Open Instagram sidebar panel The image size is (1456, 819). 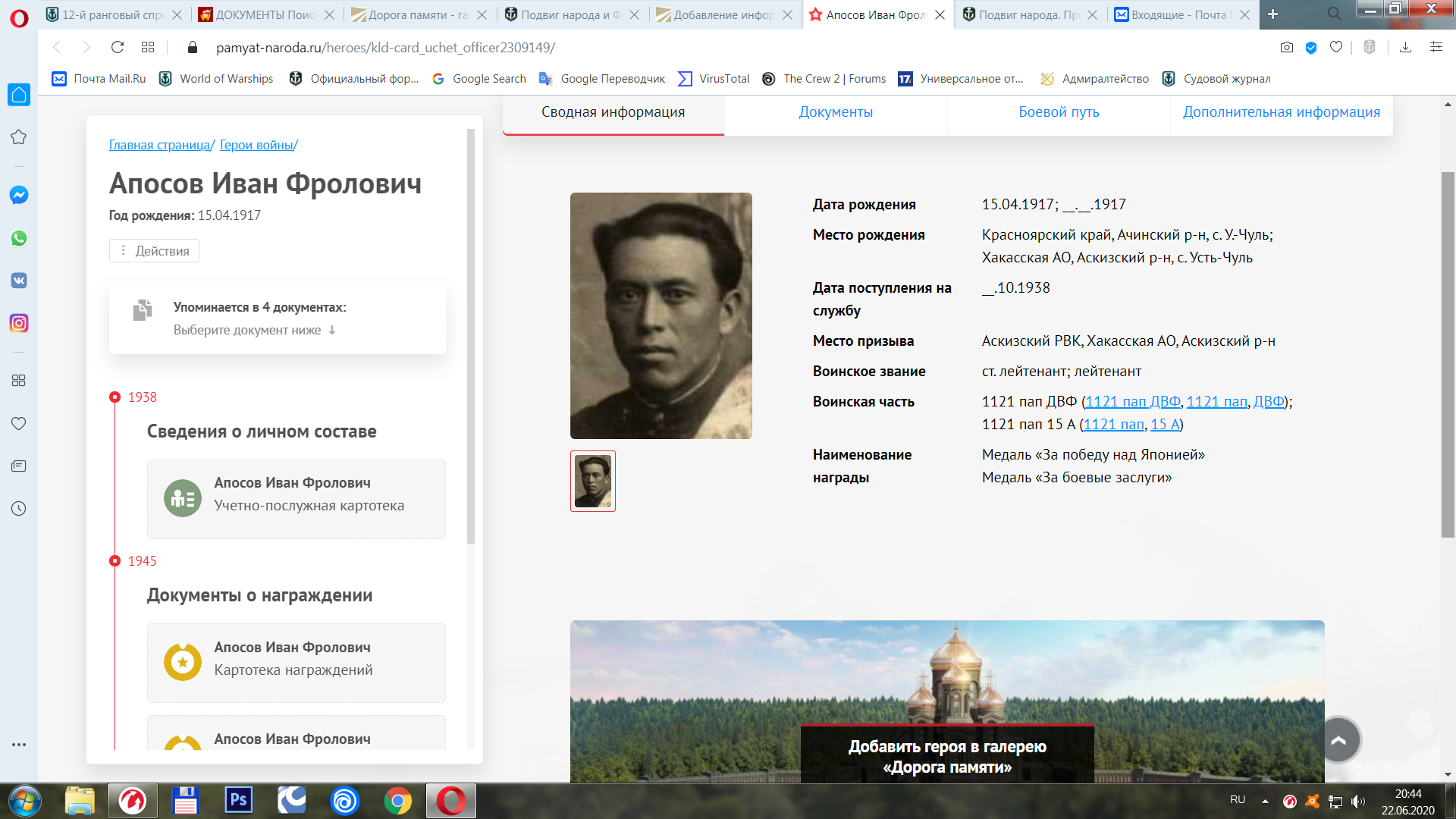click(19, 323)
